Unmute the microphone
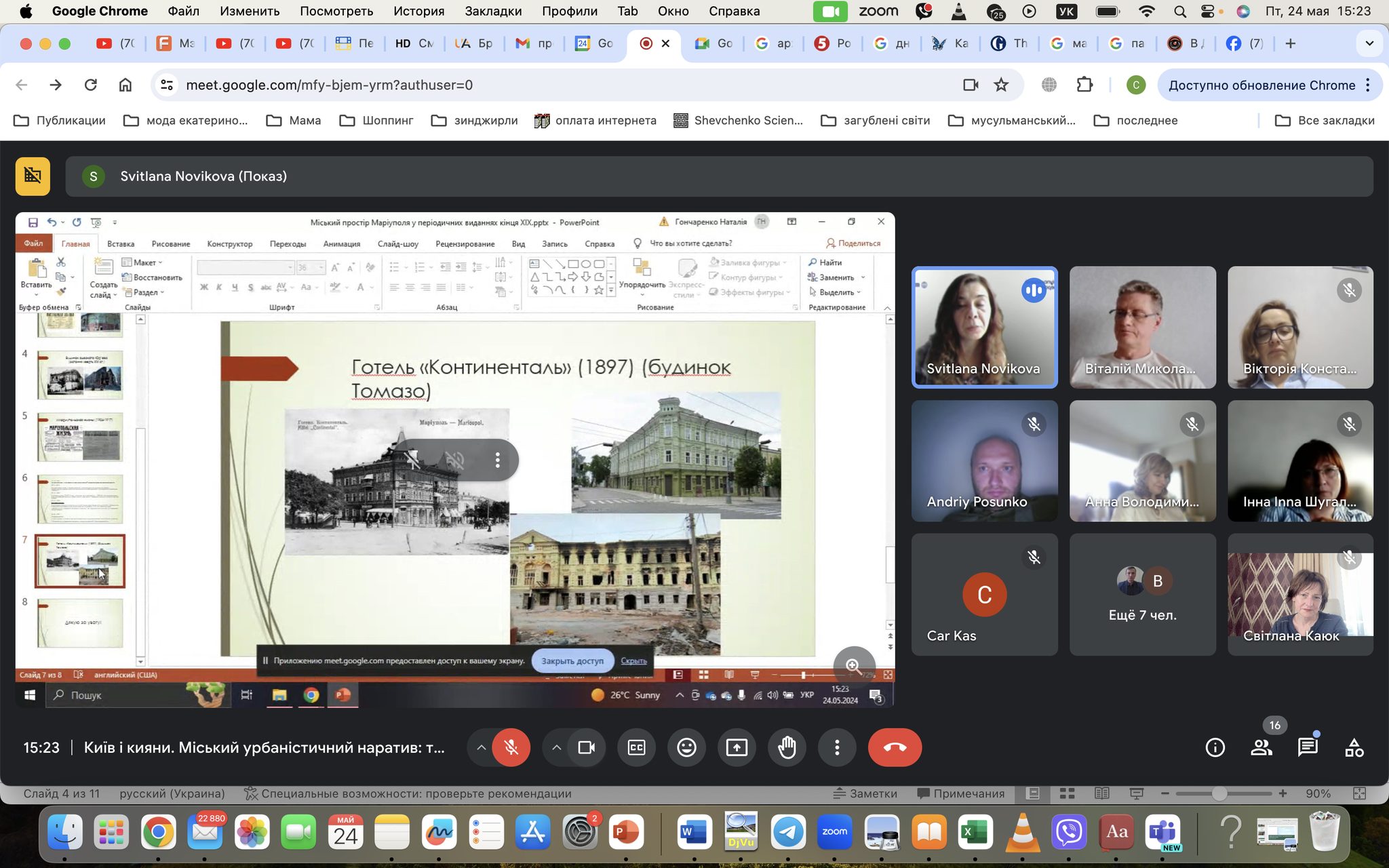 click(x=511, y=747)
